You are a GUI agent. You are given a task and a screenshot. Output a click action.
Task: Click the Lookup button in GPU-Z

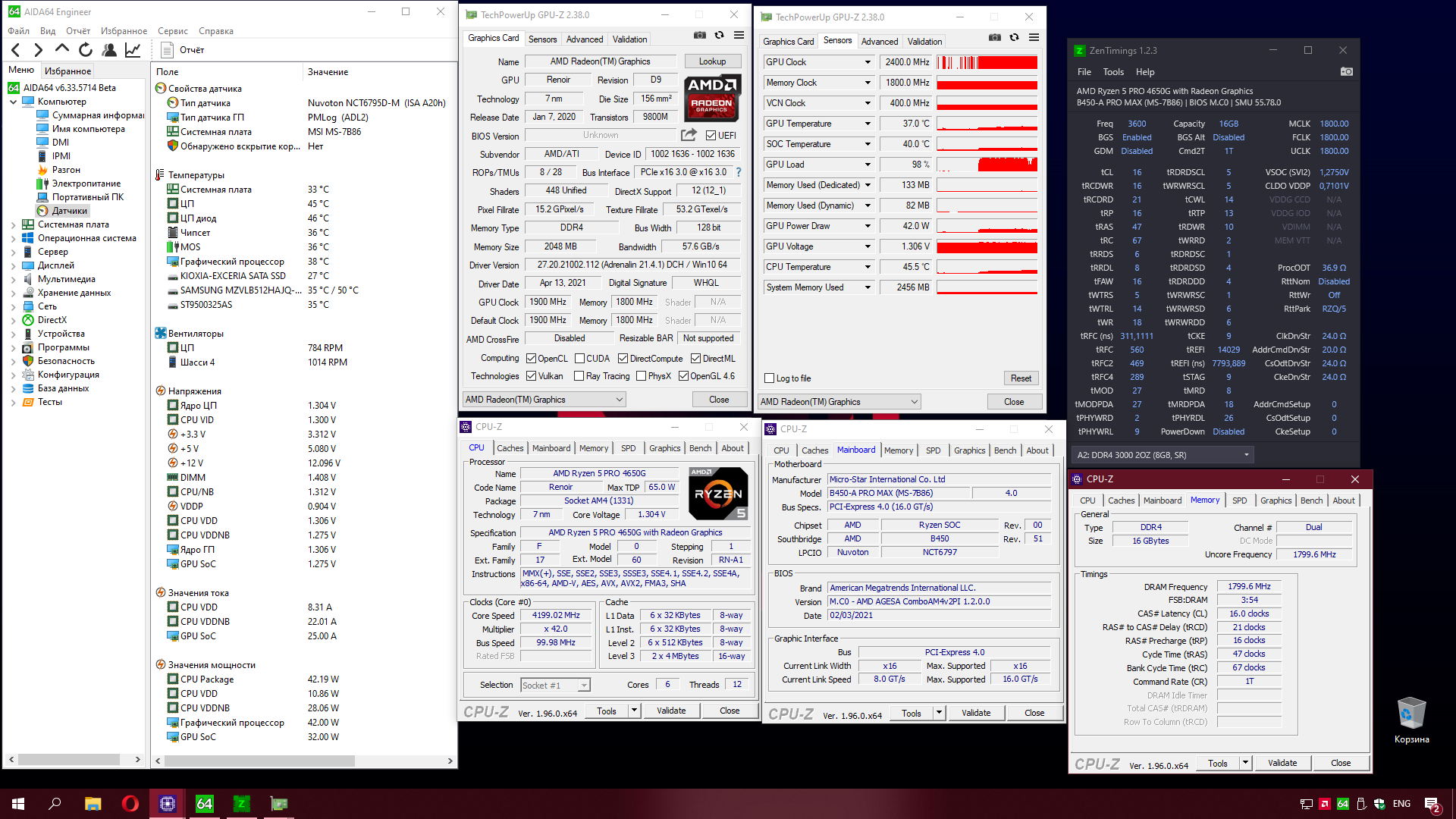point(712,61)
